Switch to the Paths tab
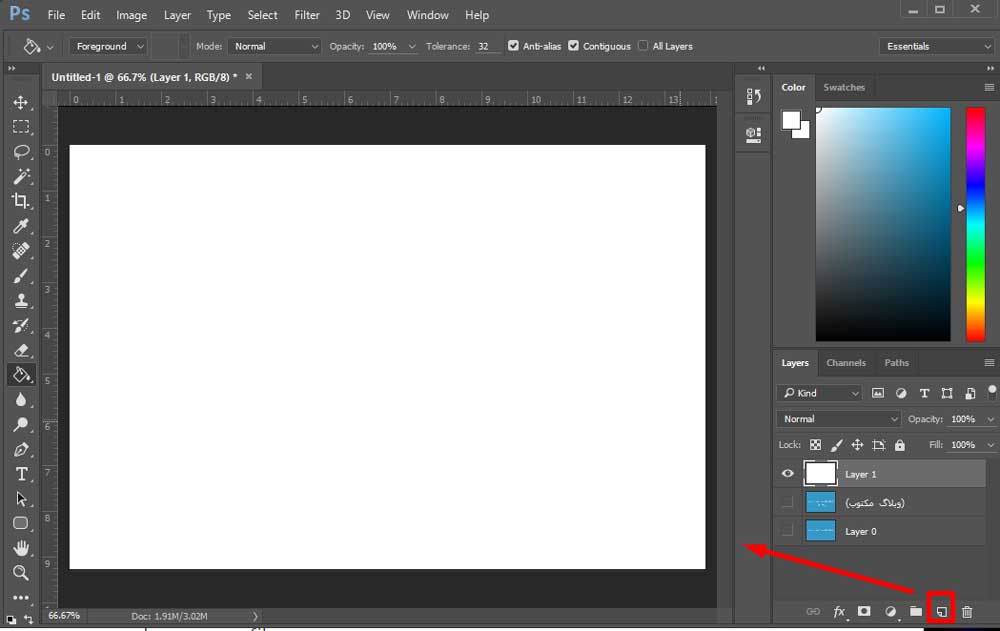Screen dimensions: 1000x631 click(896, 362)
